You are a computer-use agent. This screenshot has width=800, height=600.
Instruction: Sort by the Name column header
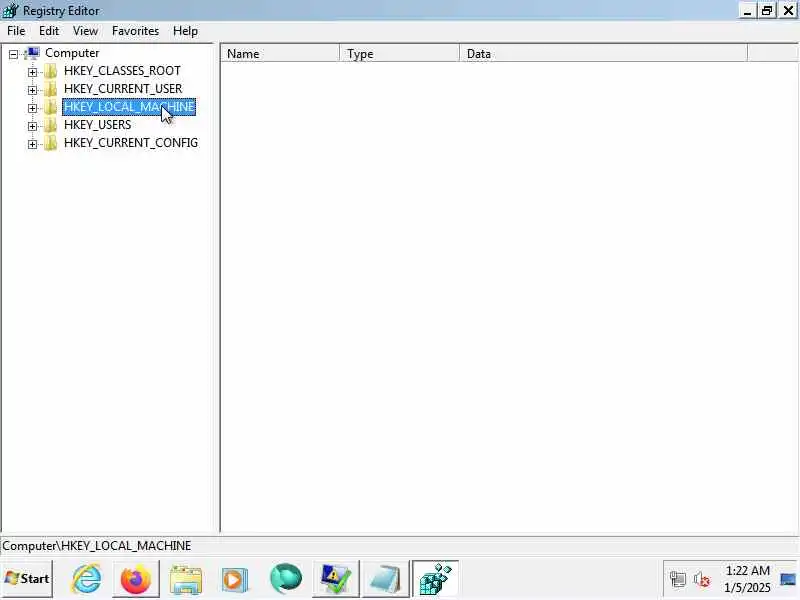[x=280, y=54]
